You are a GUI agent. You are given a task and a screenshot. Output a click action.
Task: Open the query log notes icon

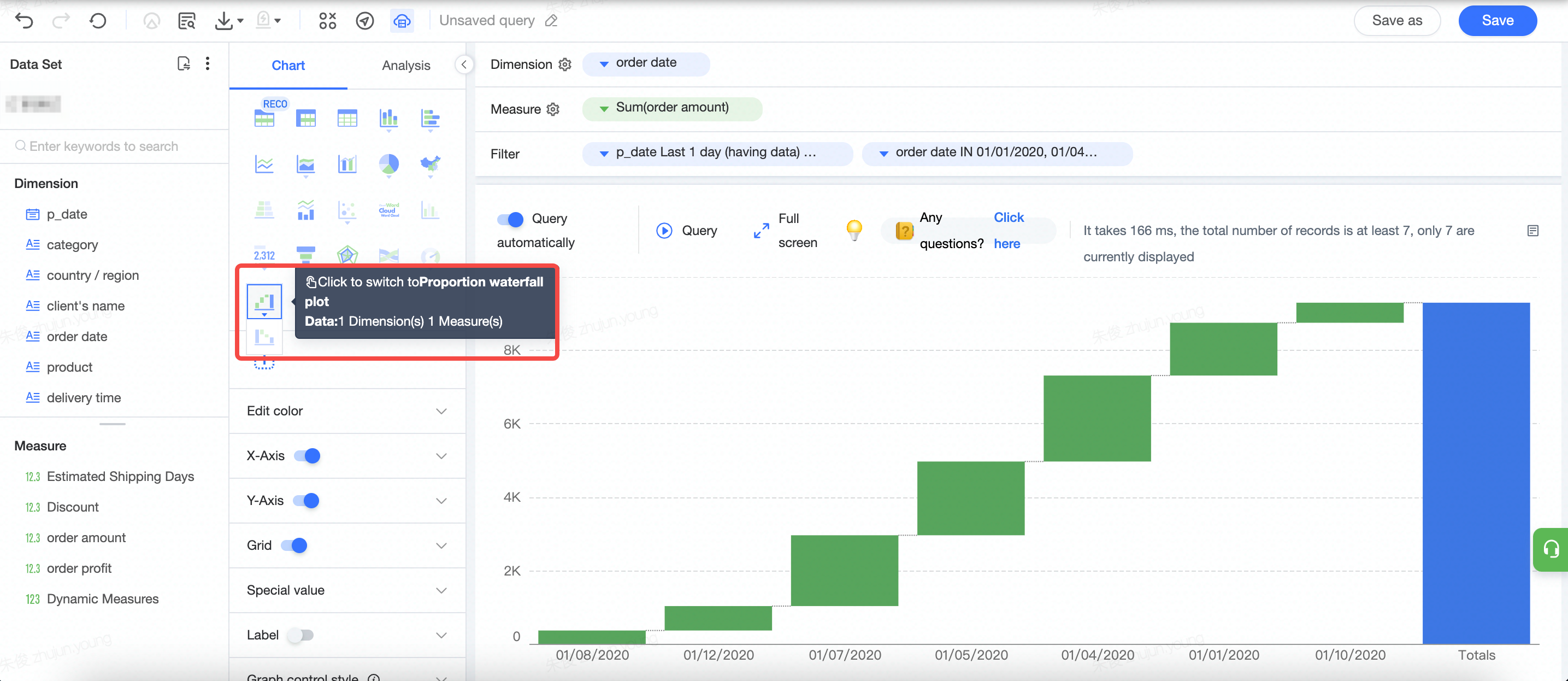tap(1532, 230)
